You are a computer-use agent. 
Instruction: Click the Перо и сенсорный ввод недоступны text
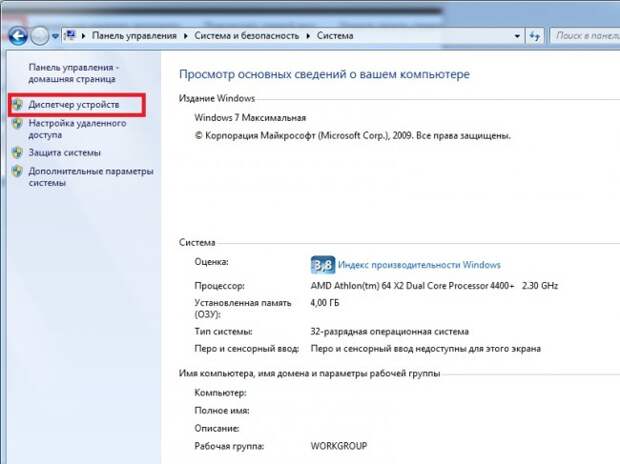pos(425,349)
